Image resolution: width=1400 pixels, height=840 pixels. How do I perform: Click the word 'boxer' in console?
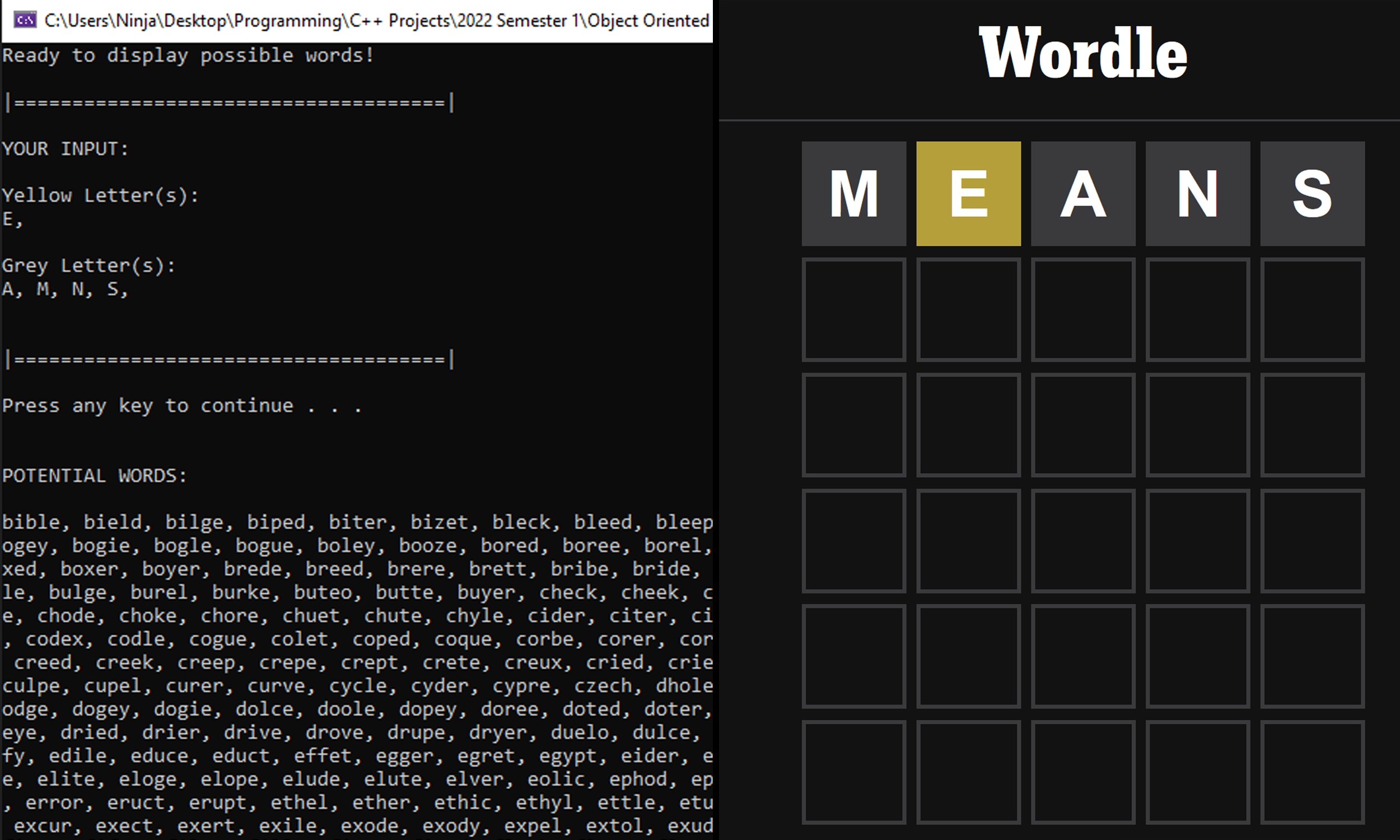[89, 569]
